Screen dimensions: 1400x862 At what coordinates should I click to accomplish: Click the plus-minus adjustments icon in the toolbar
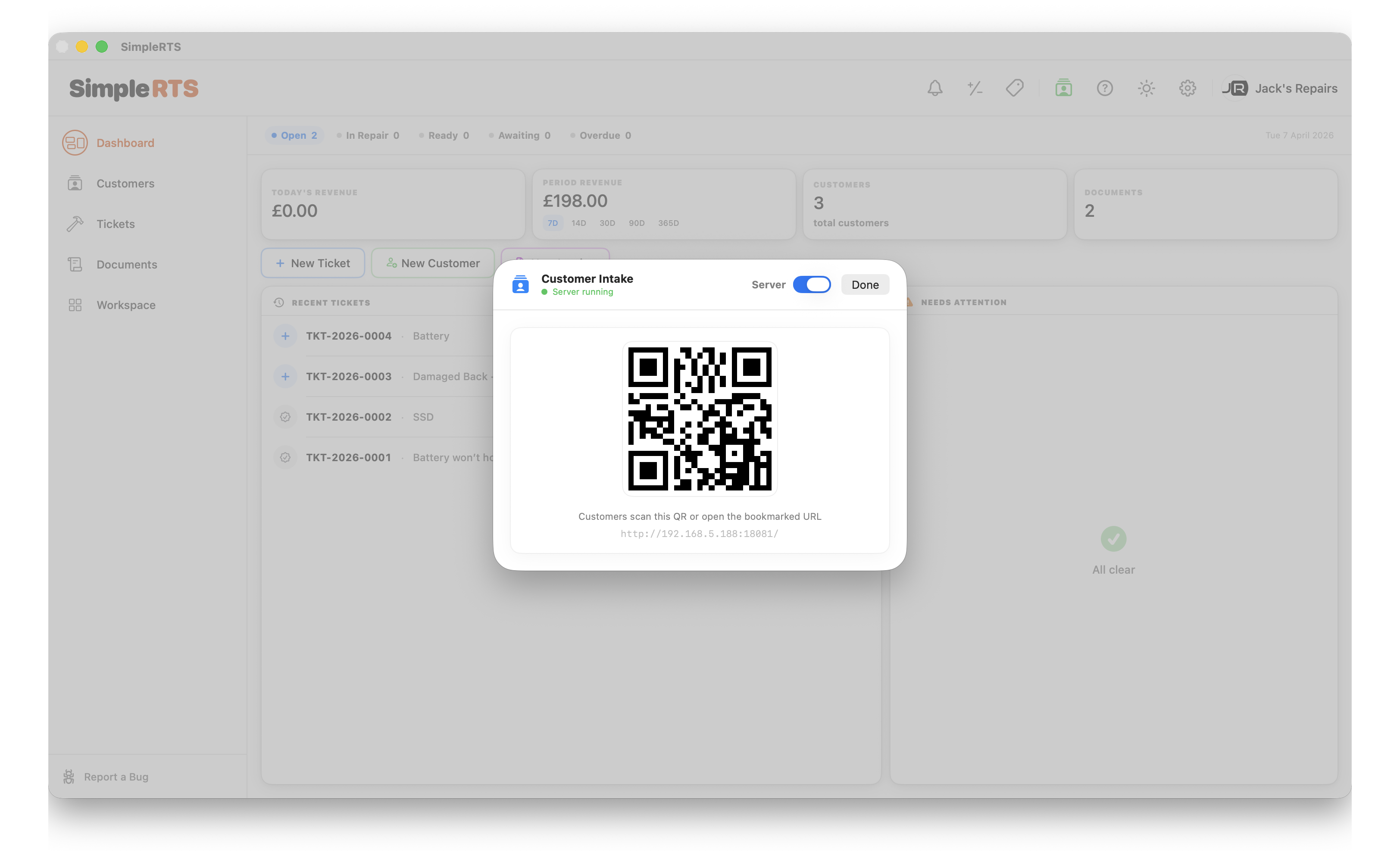pyautogui.click(x=975, y=88)
